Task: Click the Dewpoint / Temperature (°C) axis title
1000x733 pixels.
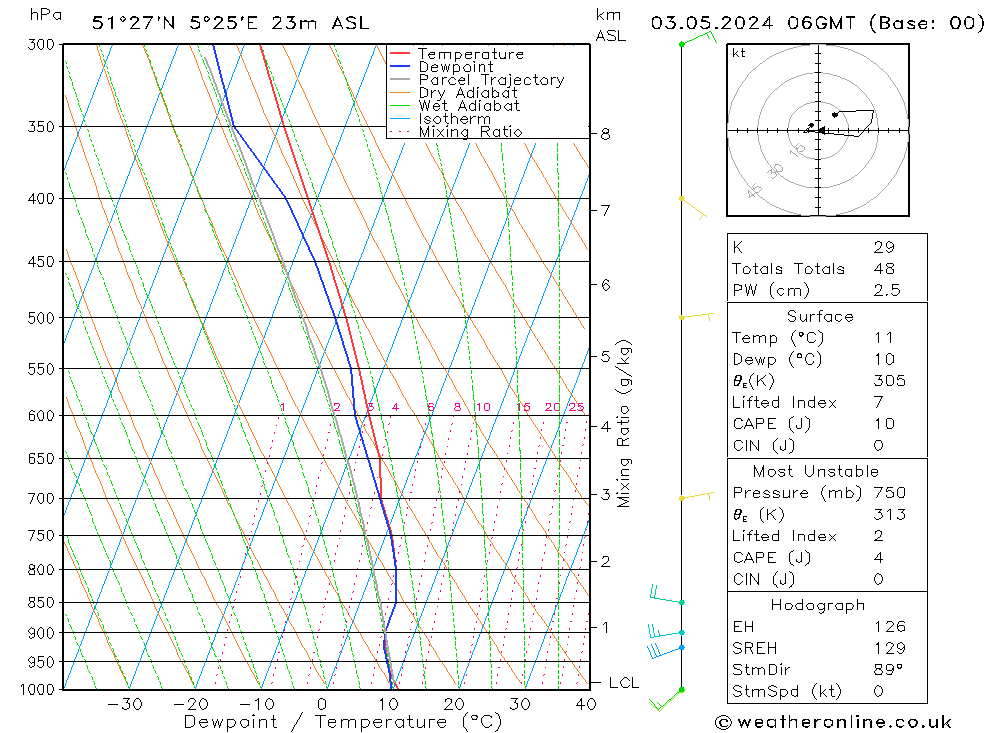Action: tap(342, 722)
